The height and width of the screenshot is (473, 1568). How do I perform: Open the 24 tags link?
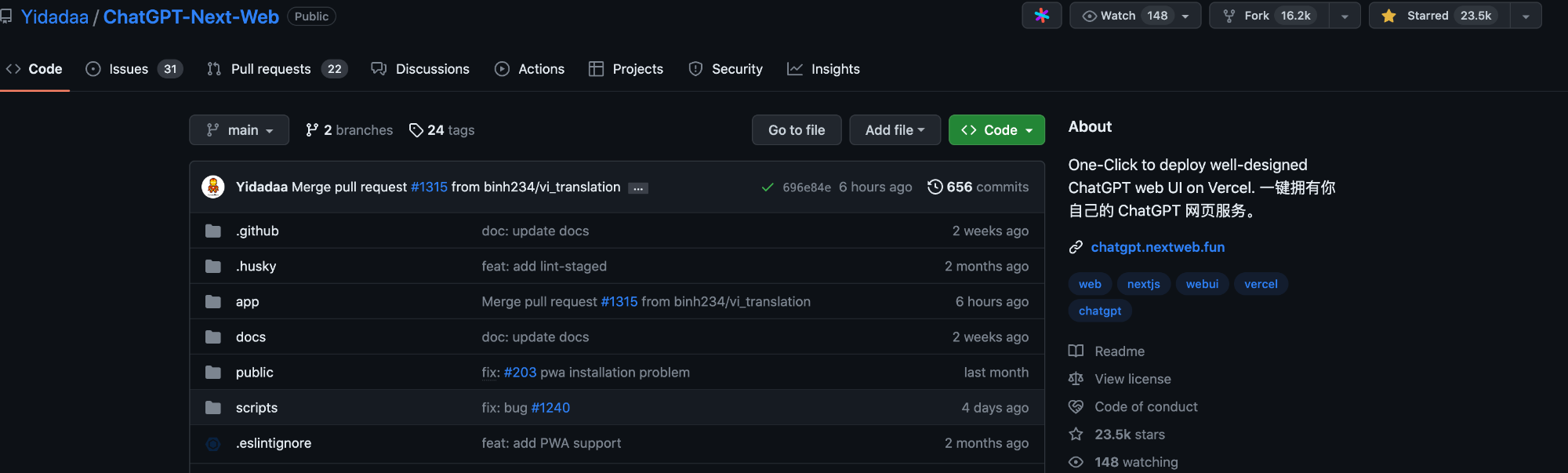[x=442, y=130]
